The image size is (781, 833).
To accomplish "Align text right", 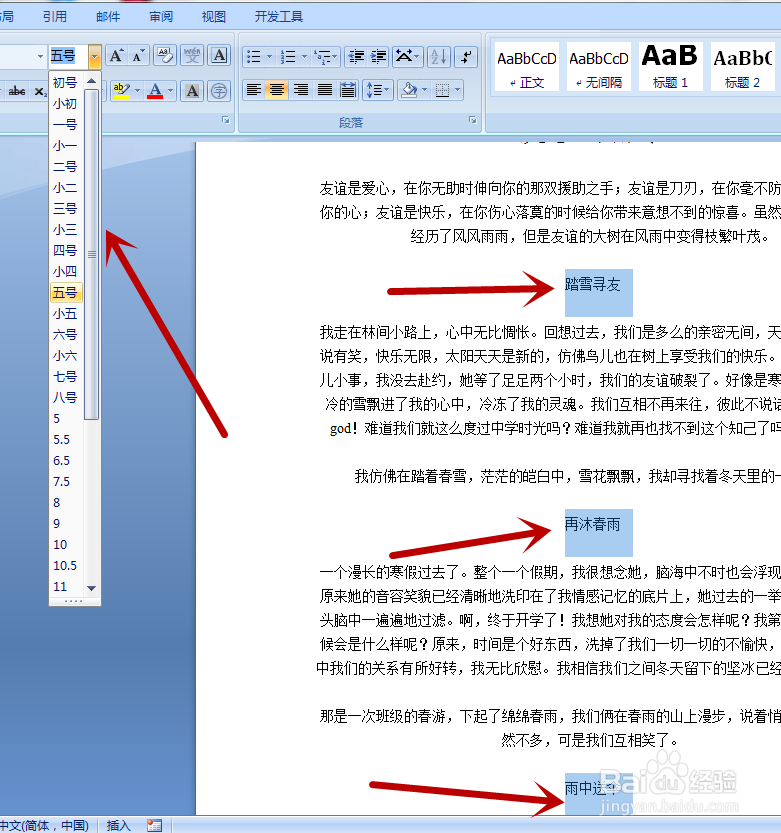I will point(301,90).
